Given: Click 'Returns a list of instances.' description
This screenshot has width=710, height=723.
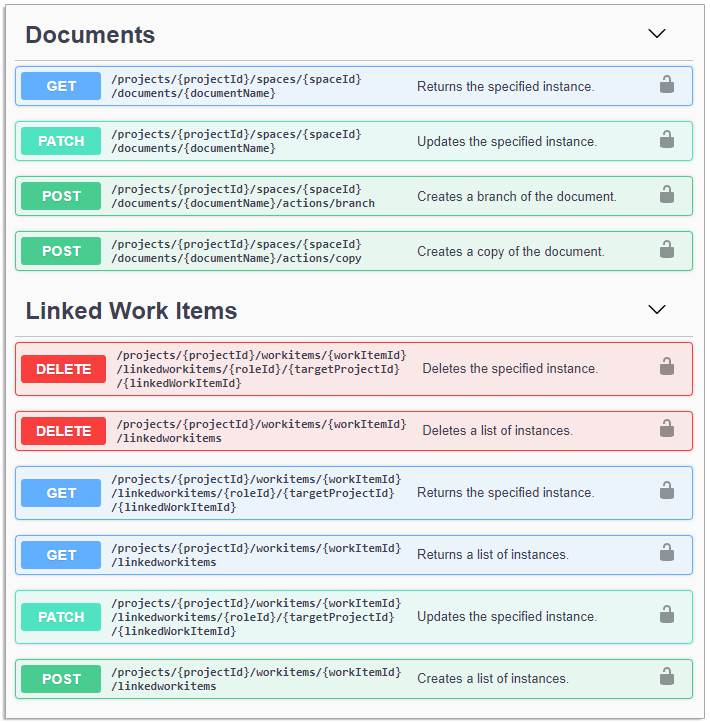Looking at the screenshot, I should [x=493, y=554].
